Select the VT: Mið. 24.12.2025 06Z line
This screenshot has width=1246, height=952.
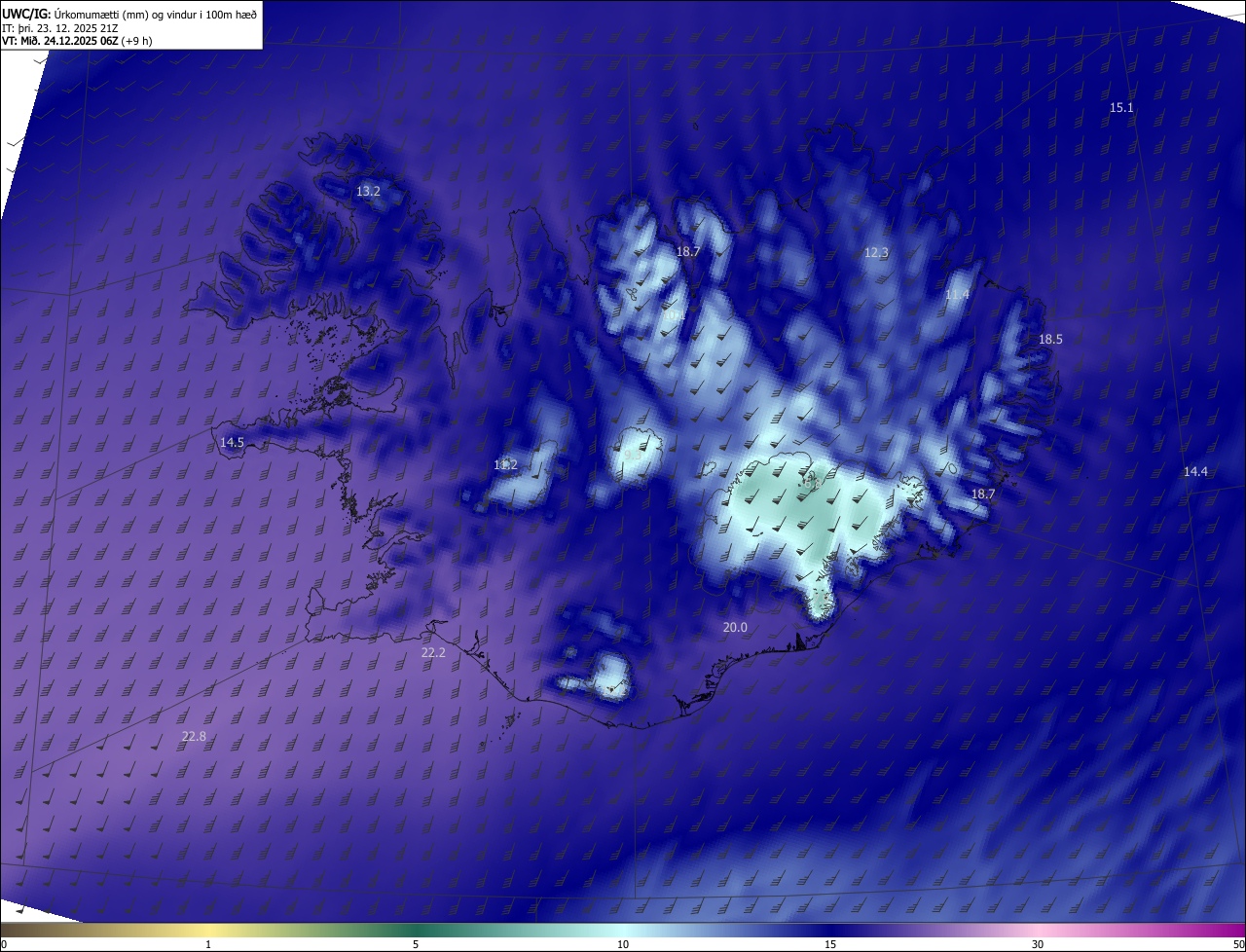click(77, 41)
